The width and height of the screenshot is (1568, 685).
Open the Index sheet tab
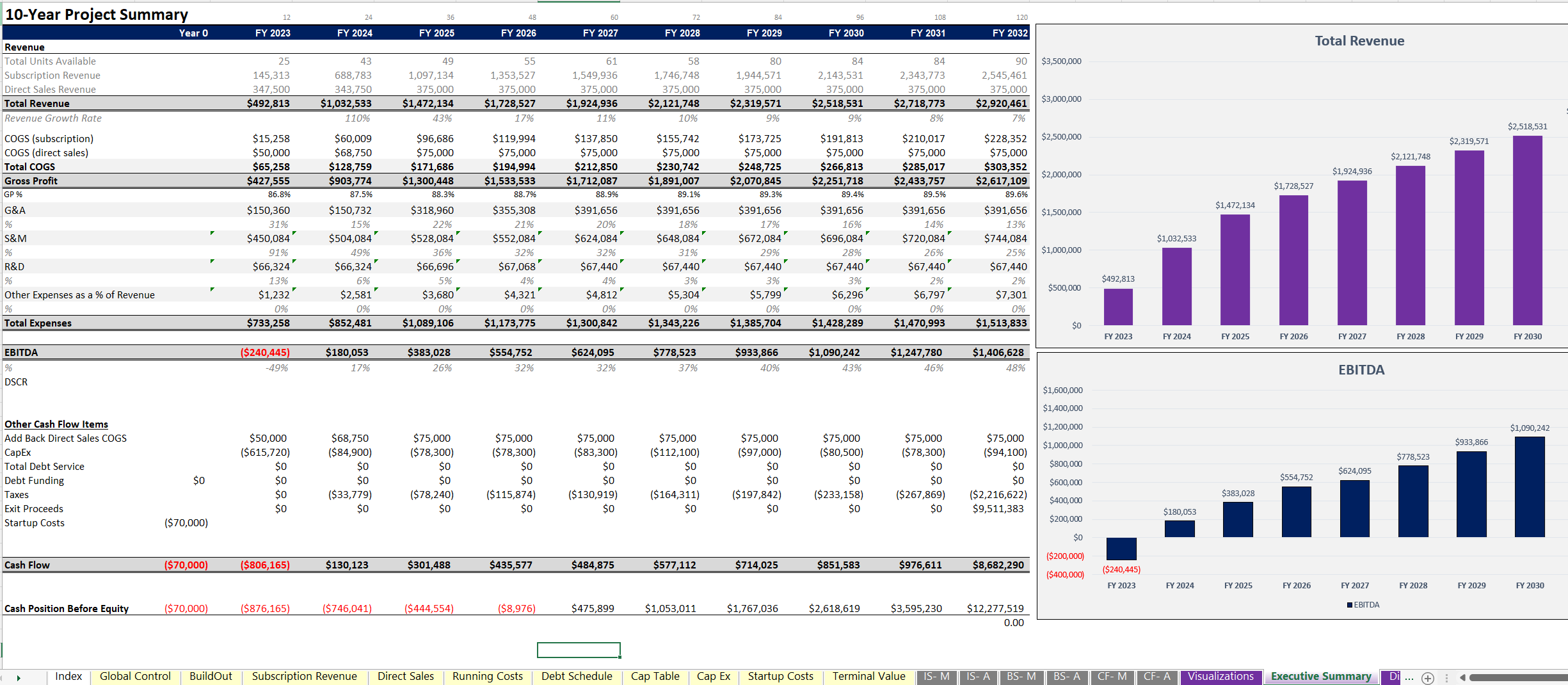[x=68, y=677]
